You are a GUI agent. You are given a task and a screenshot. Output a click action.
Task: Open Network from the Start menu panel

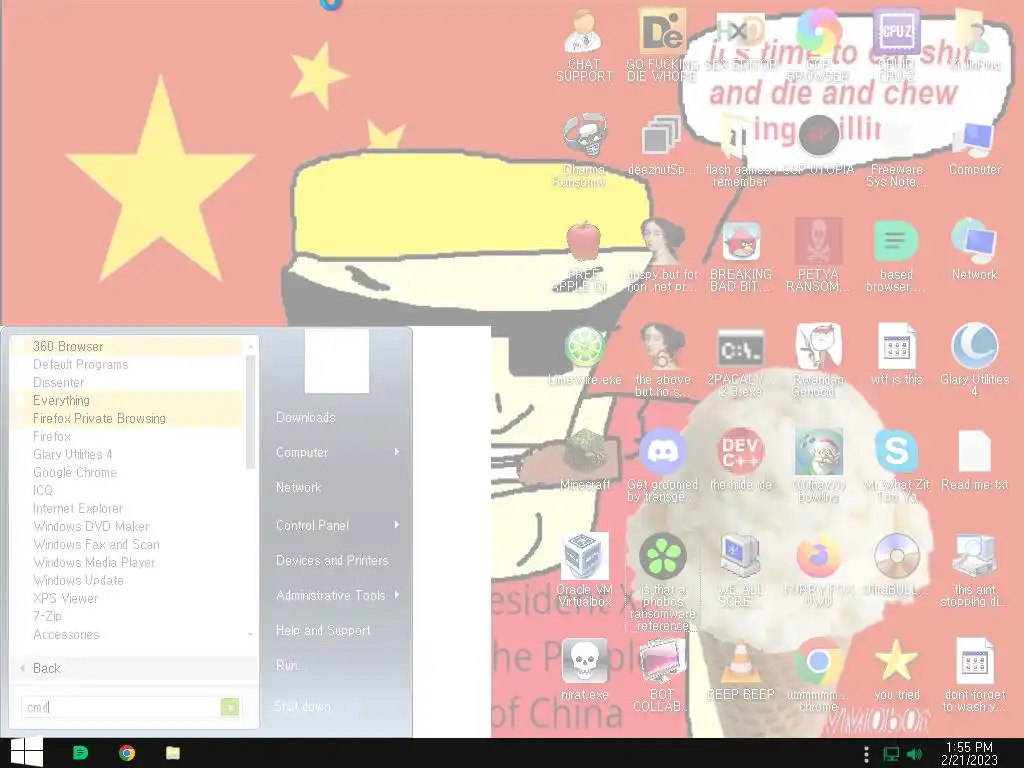(x=298, y=487)
